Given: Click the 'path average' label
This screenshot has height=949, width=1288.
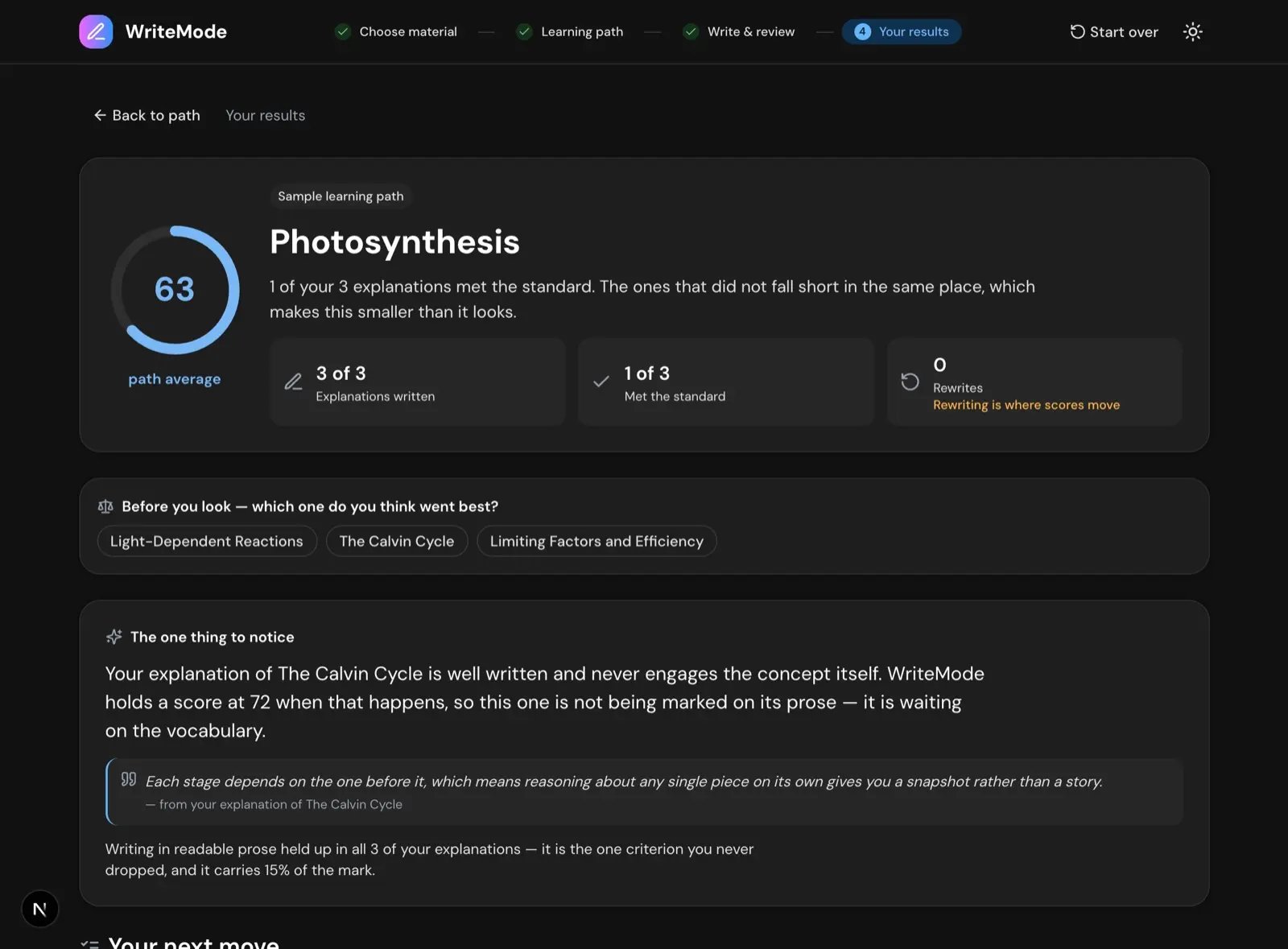Looking at the screenshot, I should coord(175,379).
